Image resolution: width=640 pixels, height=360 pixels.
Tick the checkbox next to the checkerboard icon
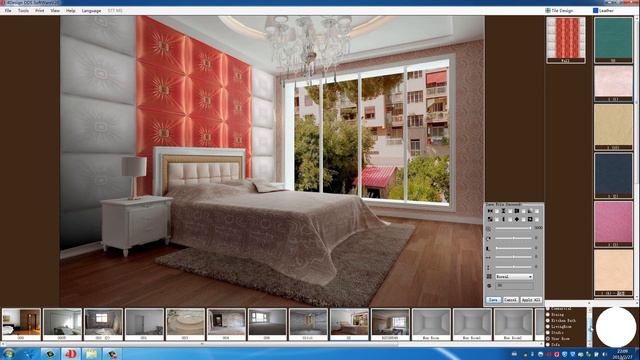click(497, 219)
